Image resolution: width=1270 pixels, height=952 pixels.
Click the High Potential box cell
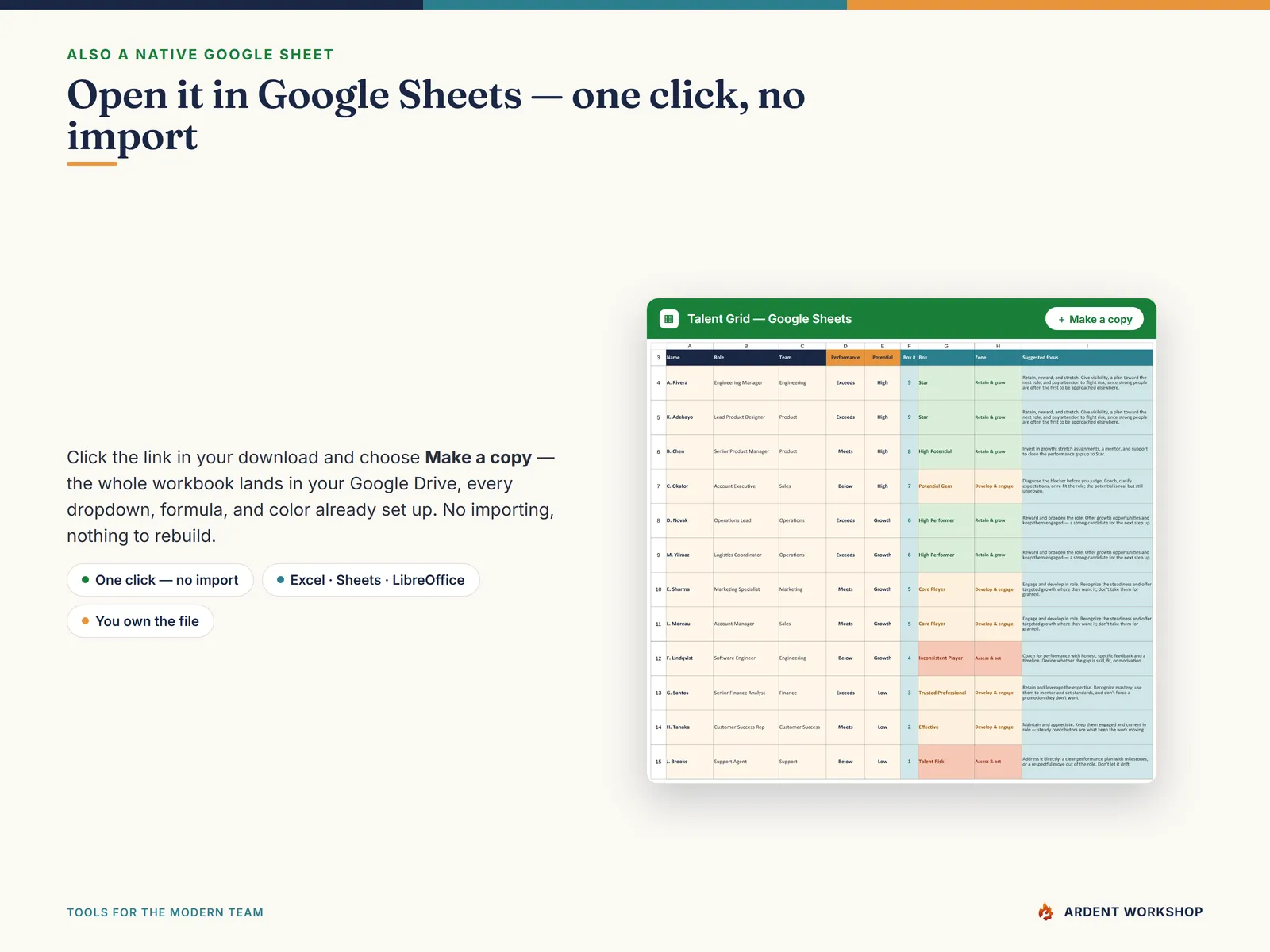pyautogui.click(x=945, y=451)
